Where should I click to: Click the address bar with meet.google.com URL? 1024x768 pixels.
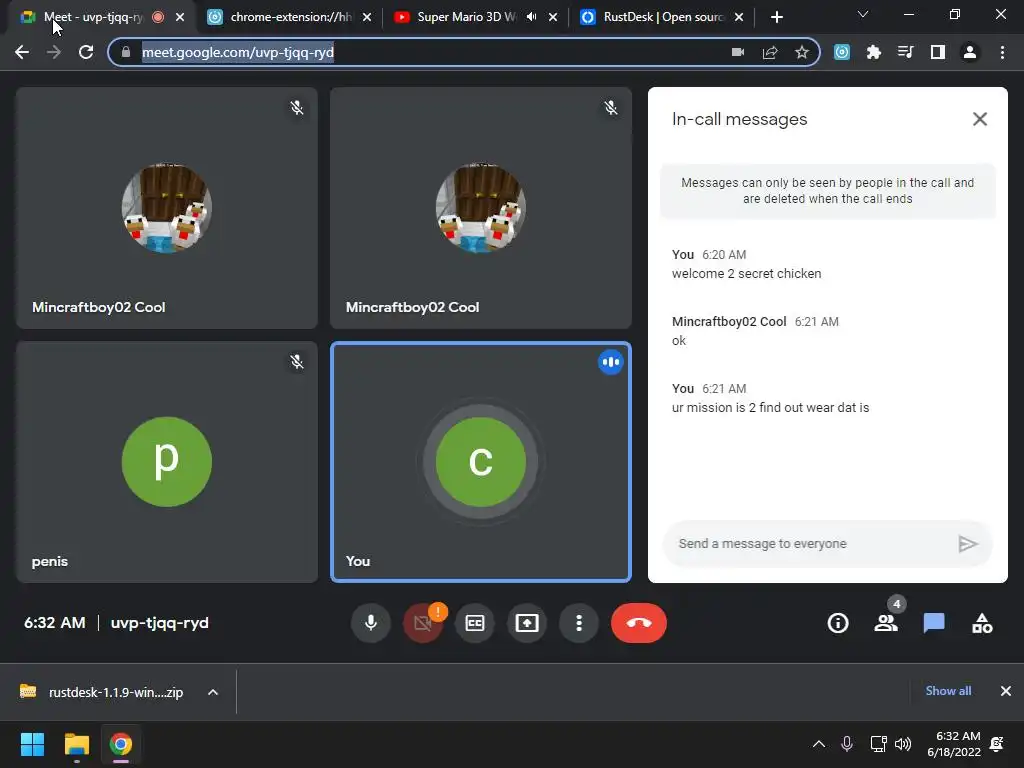tap(418, 52)
